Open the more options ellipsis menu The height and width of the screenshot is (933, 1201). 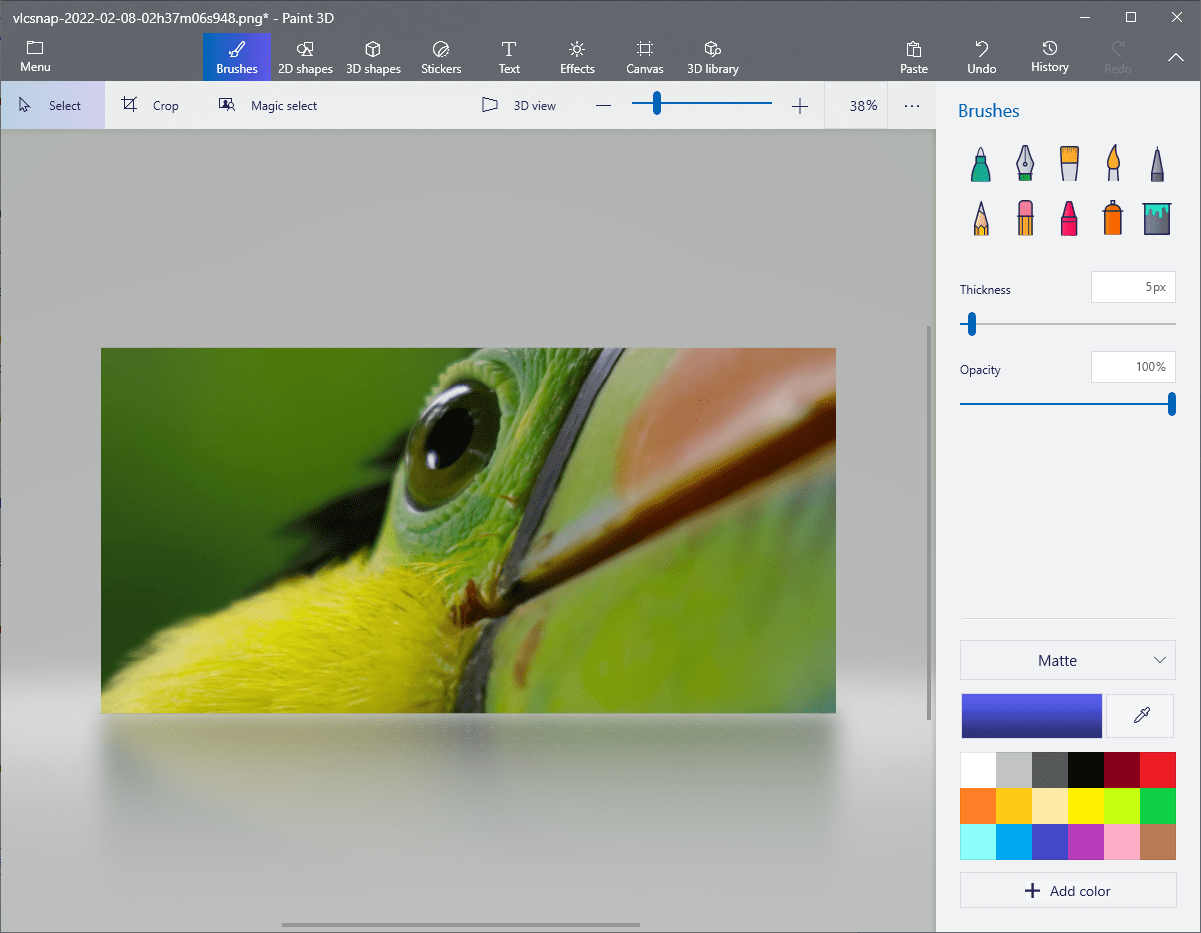click(912, 105)
